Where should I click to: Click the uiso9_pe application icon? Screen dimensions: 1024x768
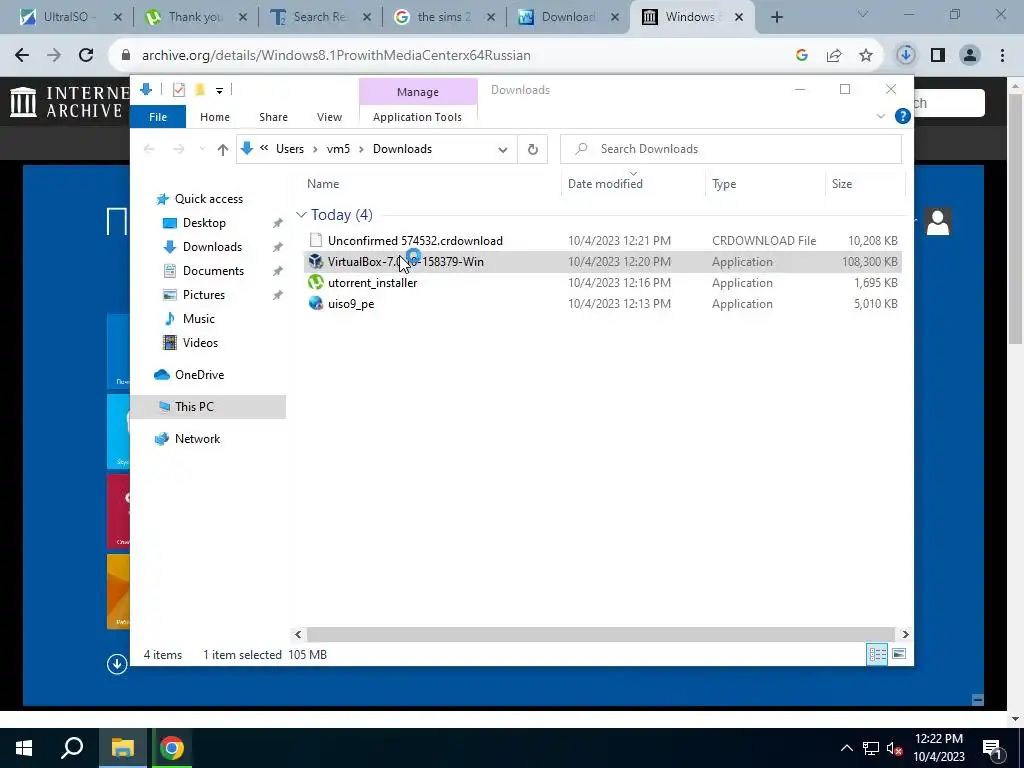[x=316, y=303]
